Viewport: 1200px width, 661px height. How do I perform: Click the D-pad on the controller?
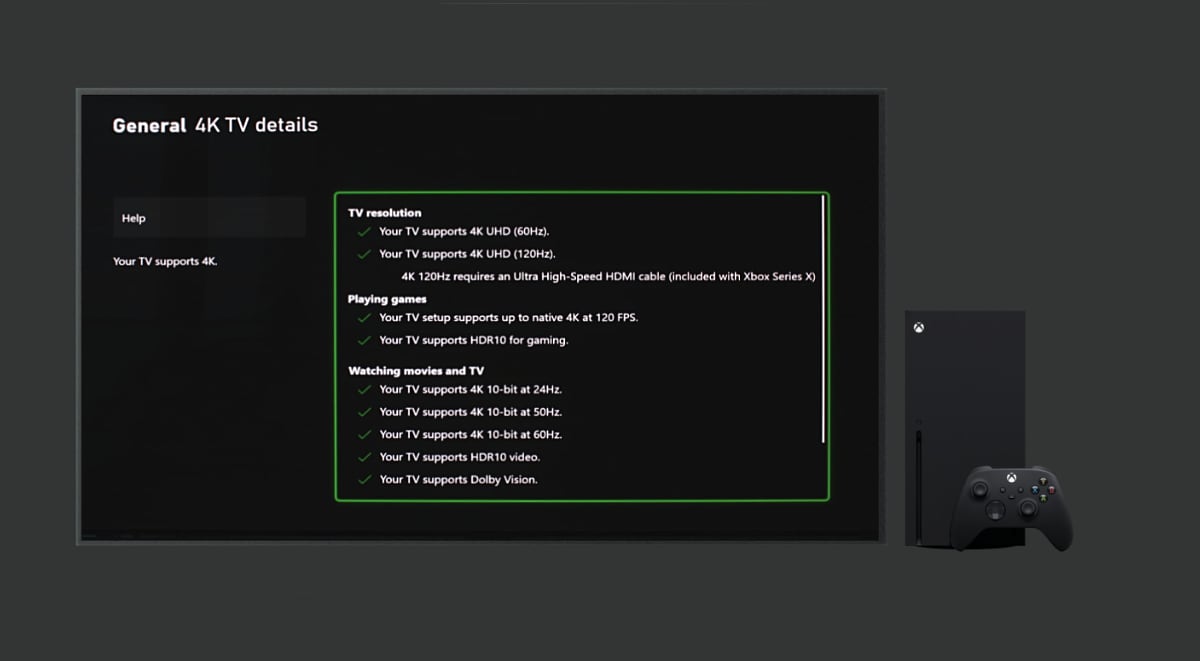995,509
